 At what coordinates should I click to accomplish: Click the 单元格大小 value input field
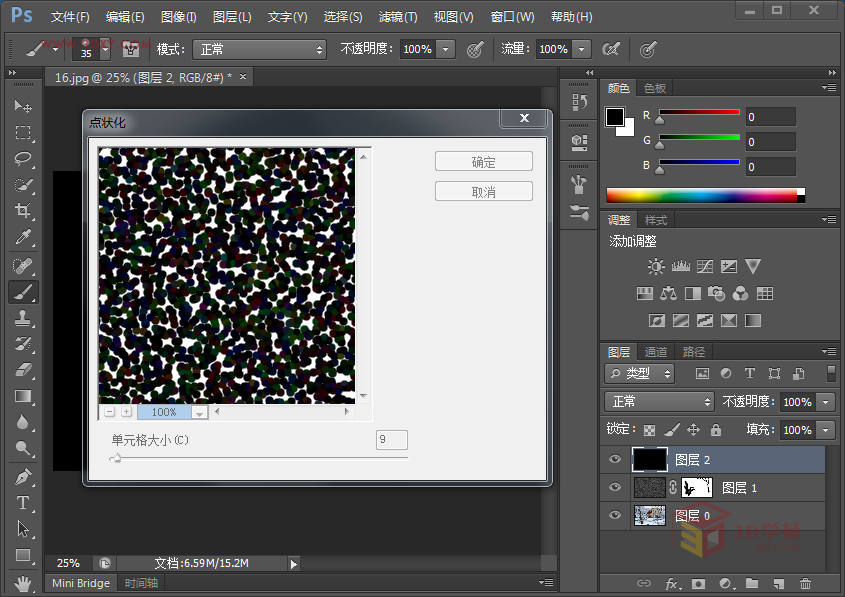tap(391, 440)
